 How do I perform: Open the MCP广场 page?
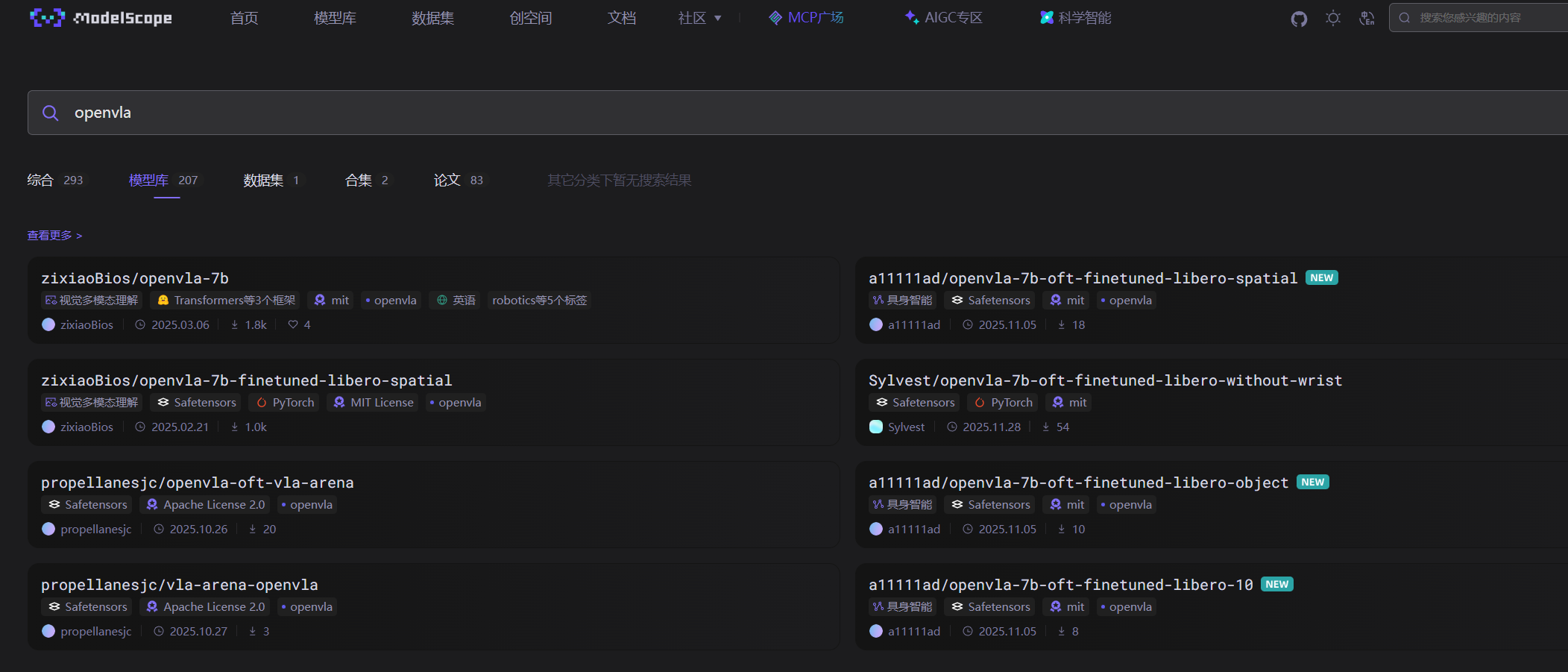click(x=806, y=18)
